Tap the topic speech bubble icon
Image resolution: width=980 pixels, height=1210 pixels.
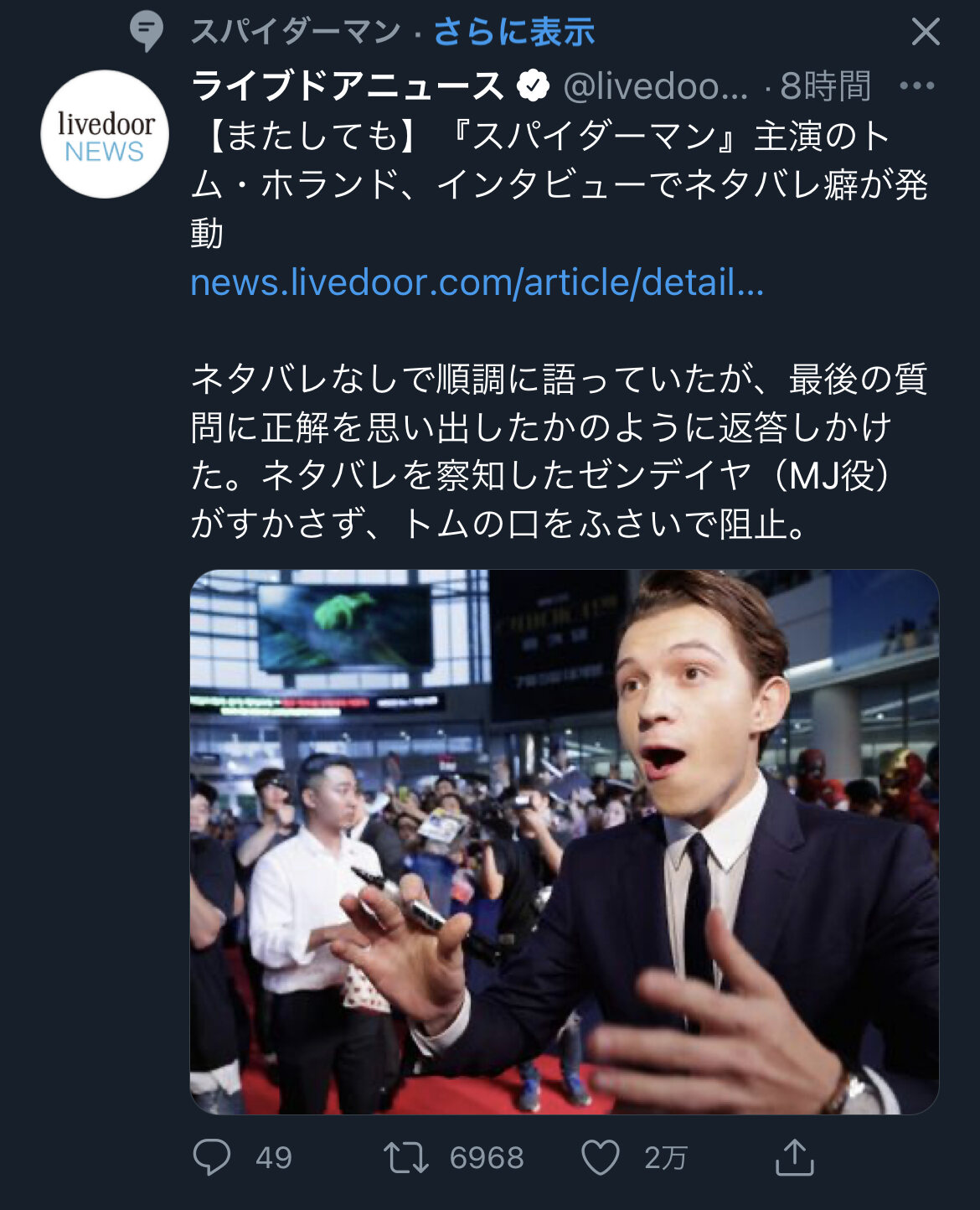click(147, 32)
